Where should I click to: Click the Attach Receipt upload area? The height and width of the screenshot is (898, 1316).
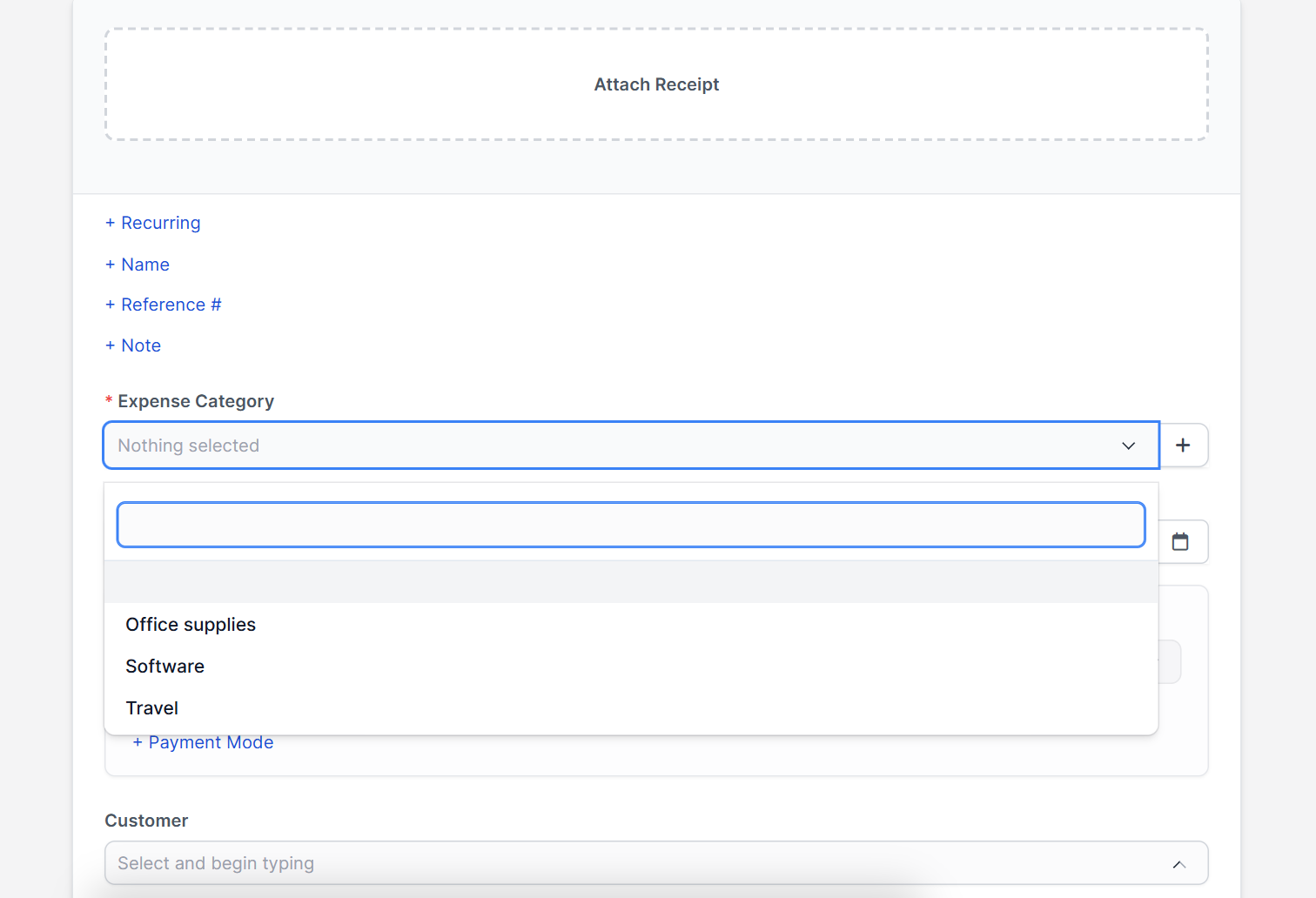(x=656, y=84)
